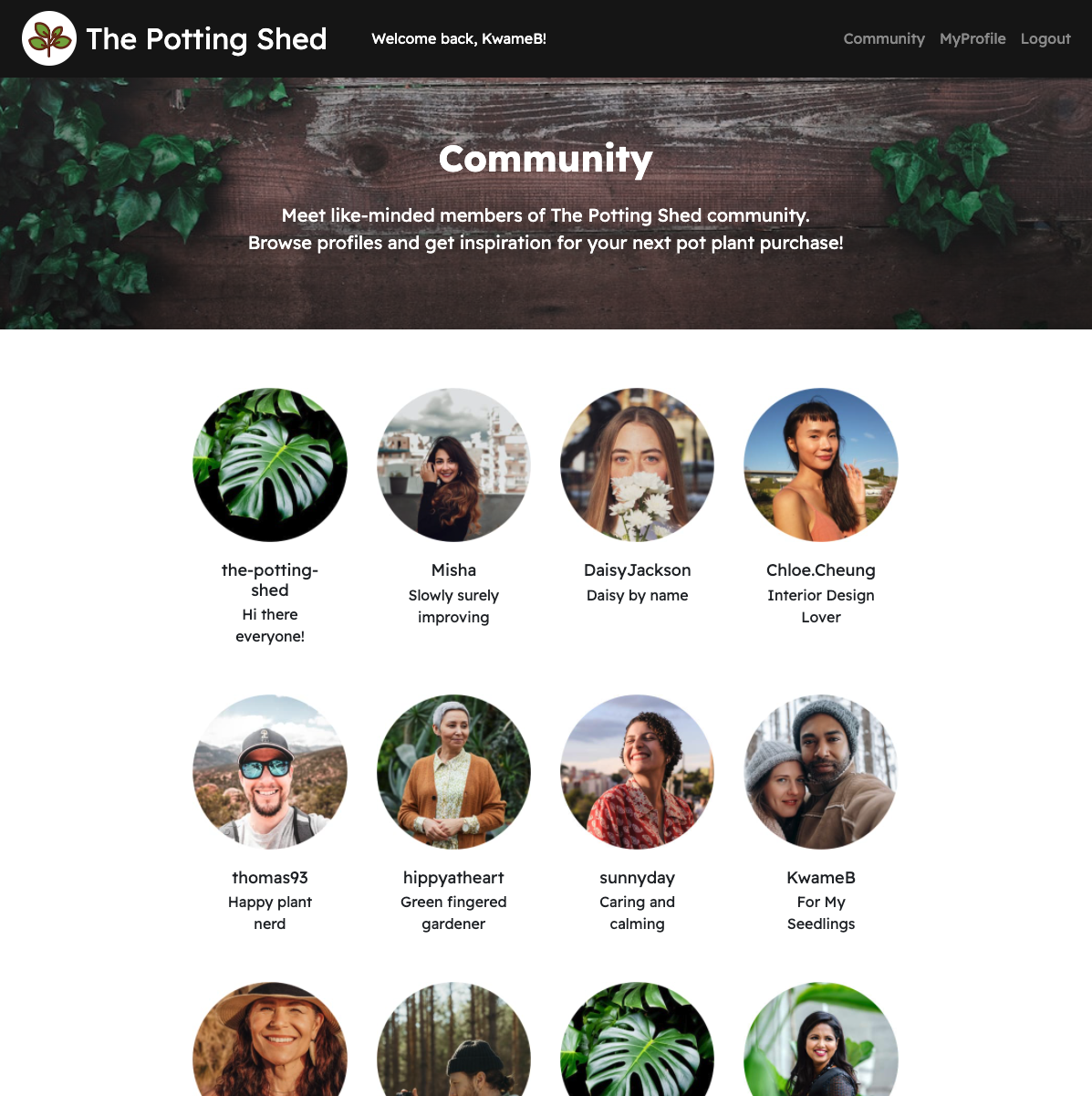The image size is (1092, 1096).
Task: Click the sunnyday username link
Action: [638, 878]
